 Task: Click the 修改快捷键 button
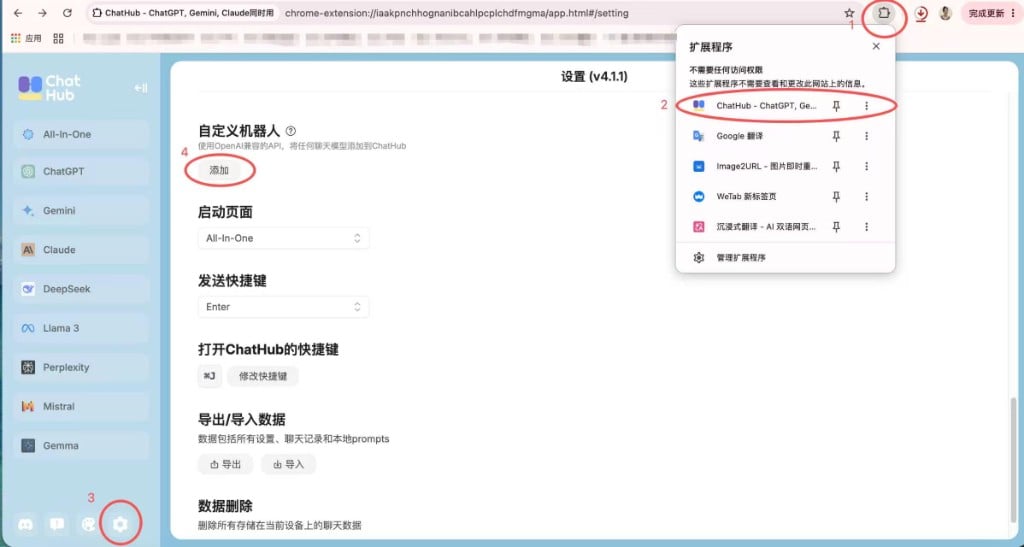(263, 376)
